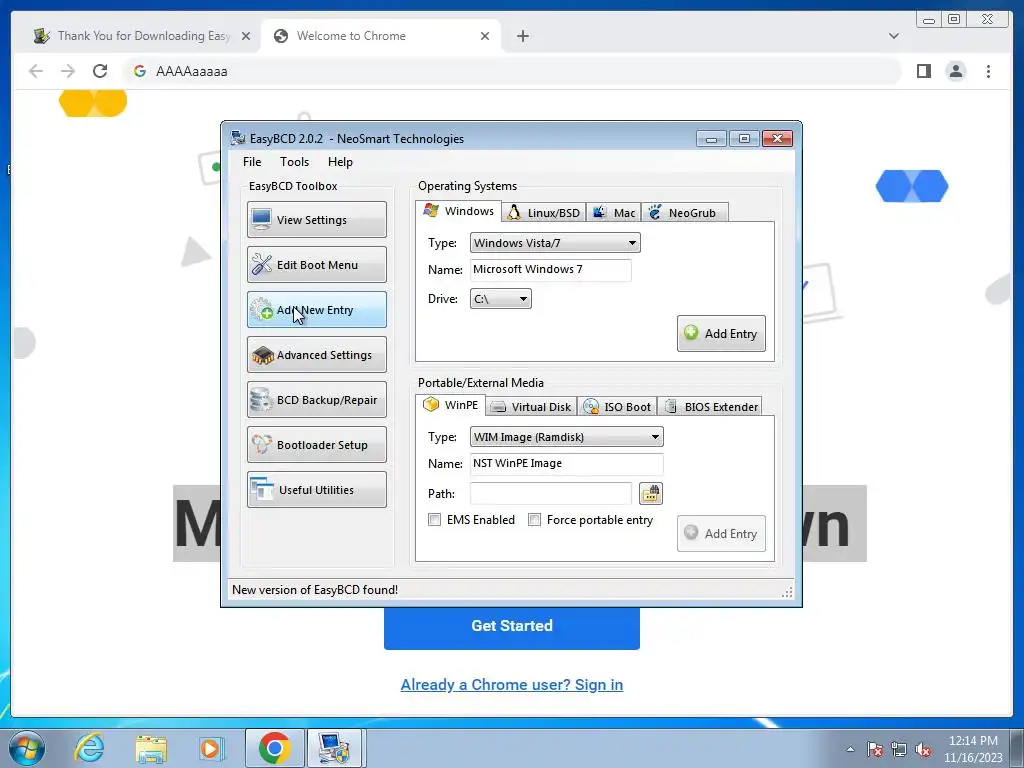Switch to the Linux/BSD tab
Viewport: 1024px width, 768px height.
[544, 213]
